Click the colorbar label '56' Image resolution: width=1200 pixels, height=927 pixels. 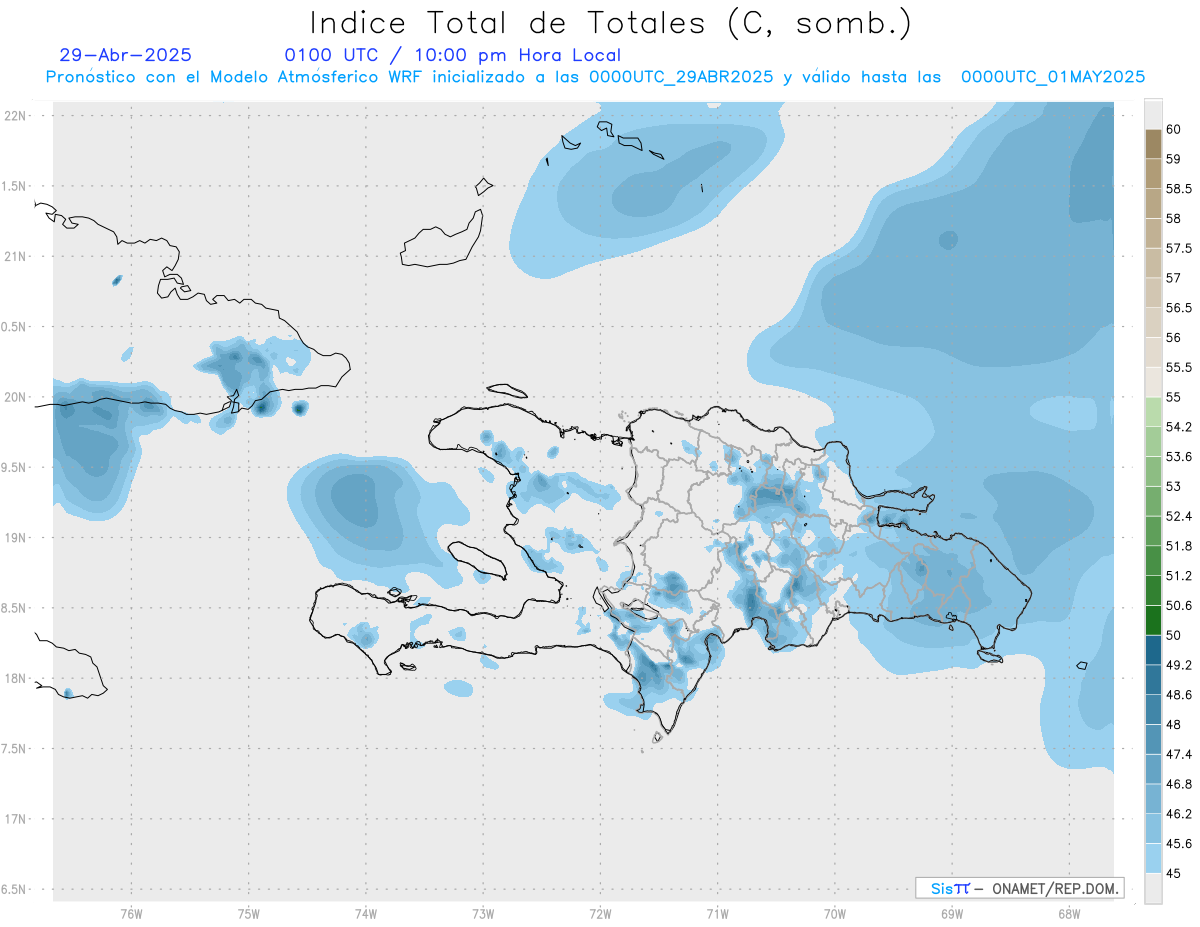pos(1174,337)
